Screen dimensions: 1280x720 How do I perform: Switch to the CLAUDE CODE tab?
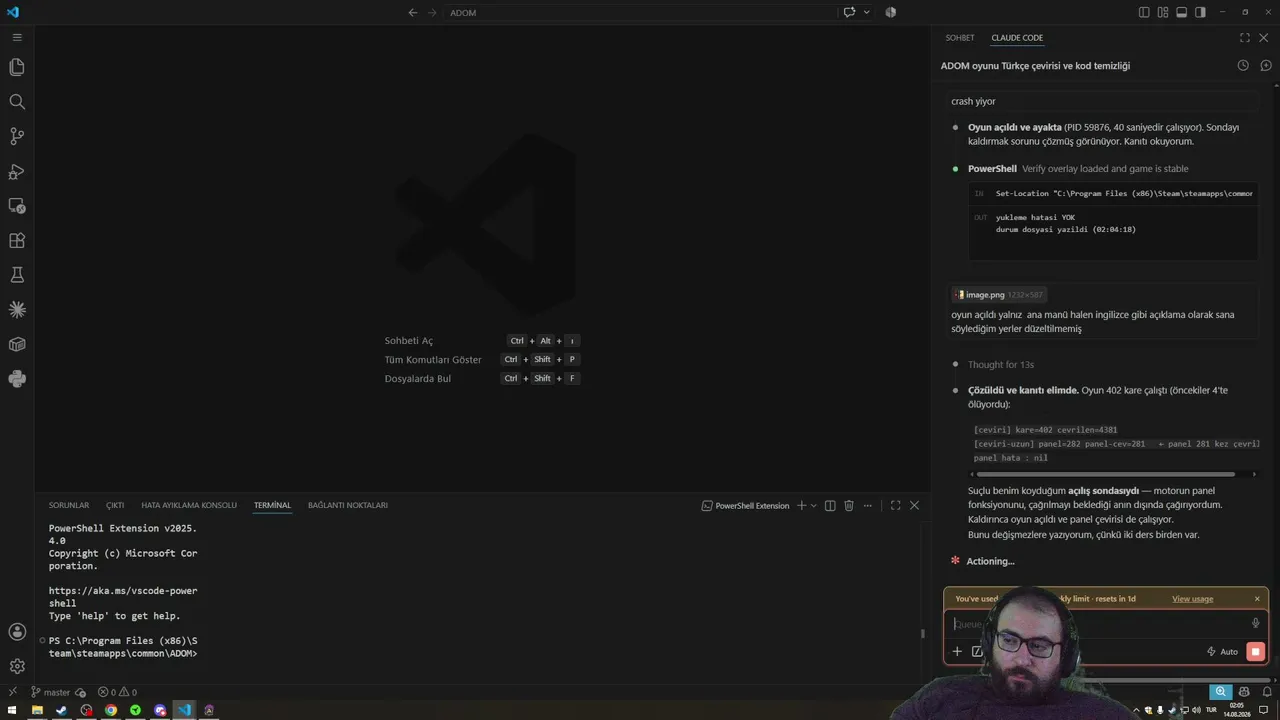coord(1017,38)
